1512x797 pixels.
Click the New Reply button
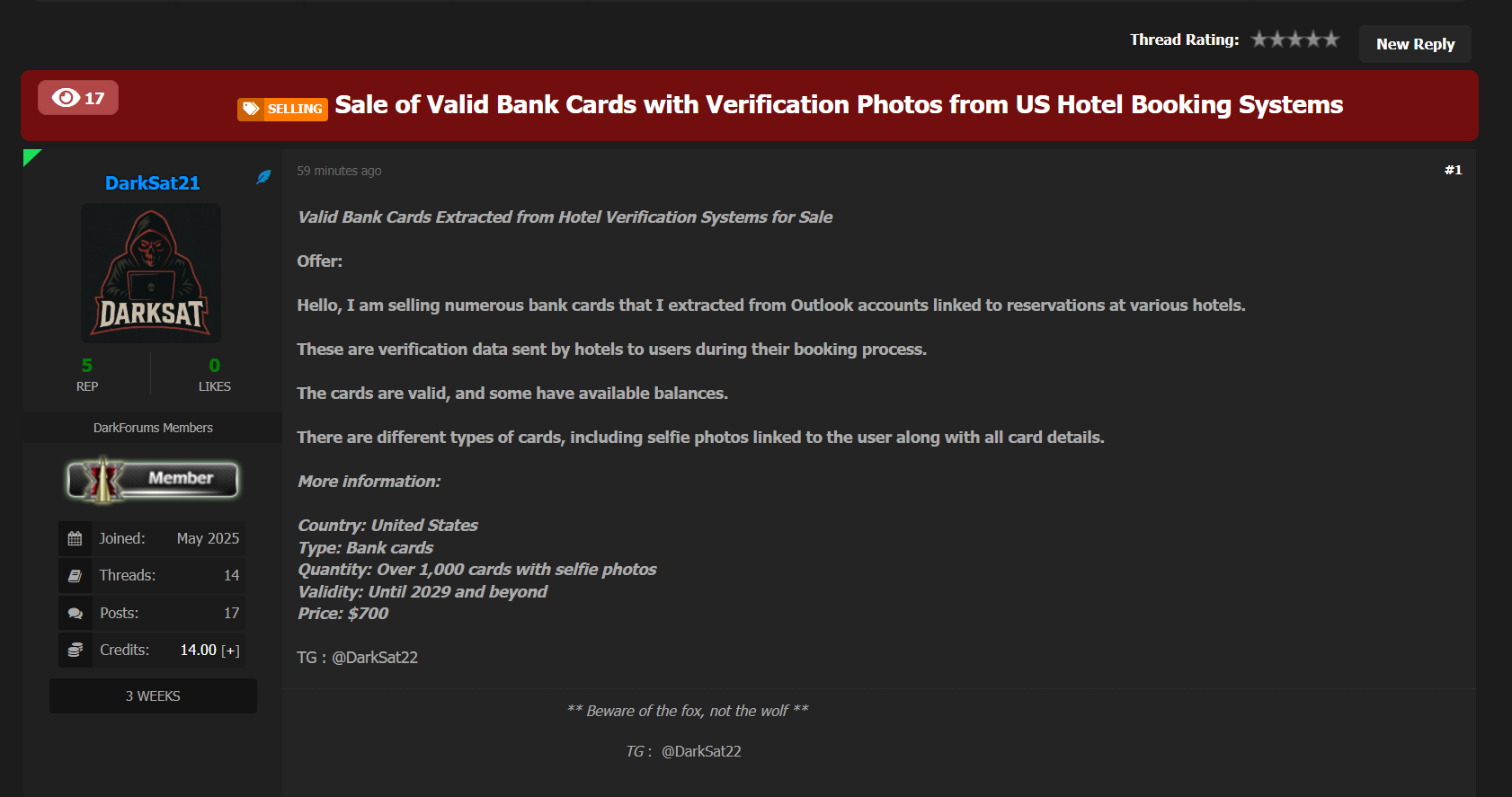pos(1415,44)
